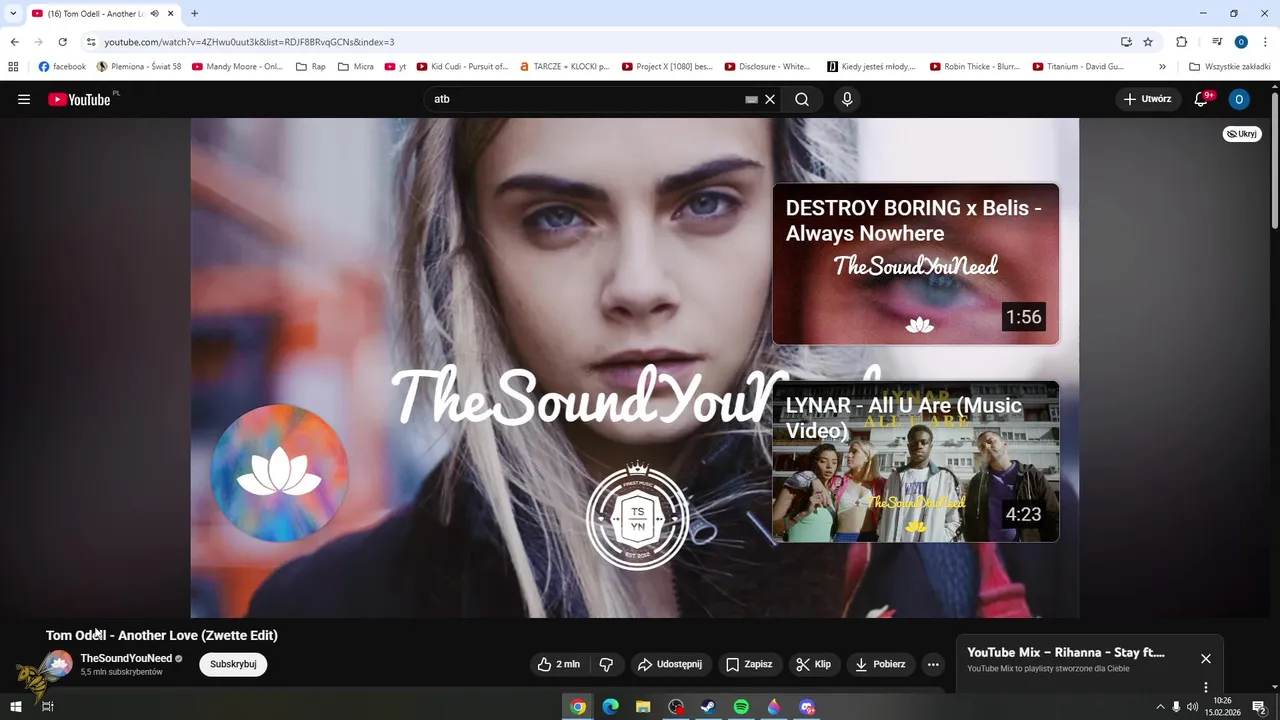Screen dimensions: 1280x720
Task: Open Spotify from the taskbar
Action: (741, 707)
